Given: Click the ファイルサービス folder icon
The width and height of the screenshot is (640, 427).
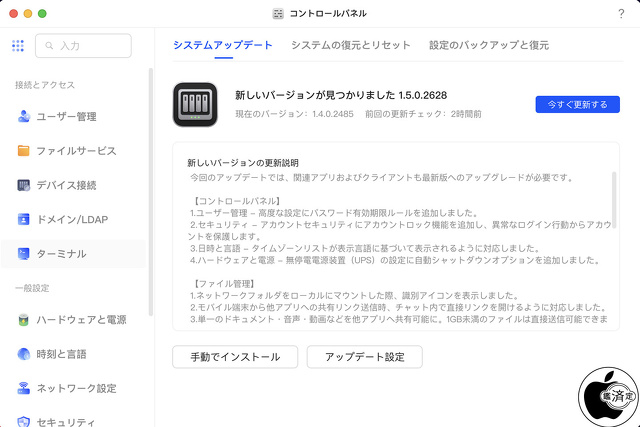Looking at the screenshot, I should [24, 151].
